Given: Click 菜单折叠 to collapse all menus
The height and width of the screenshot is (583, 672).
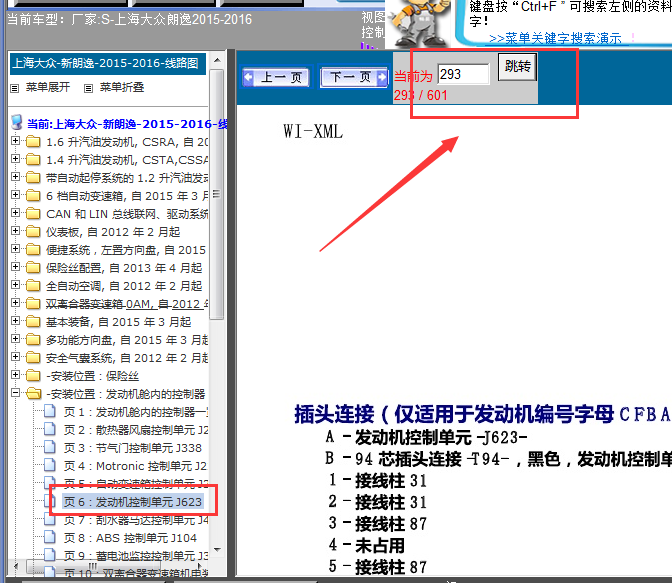Looking at the screenshot, I should tap(122, 87).
